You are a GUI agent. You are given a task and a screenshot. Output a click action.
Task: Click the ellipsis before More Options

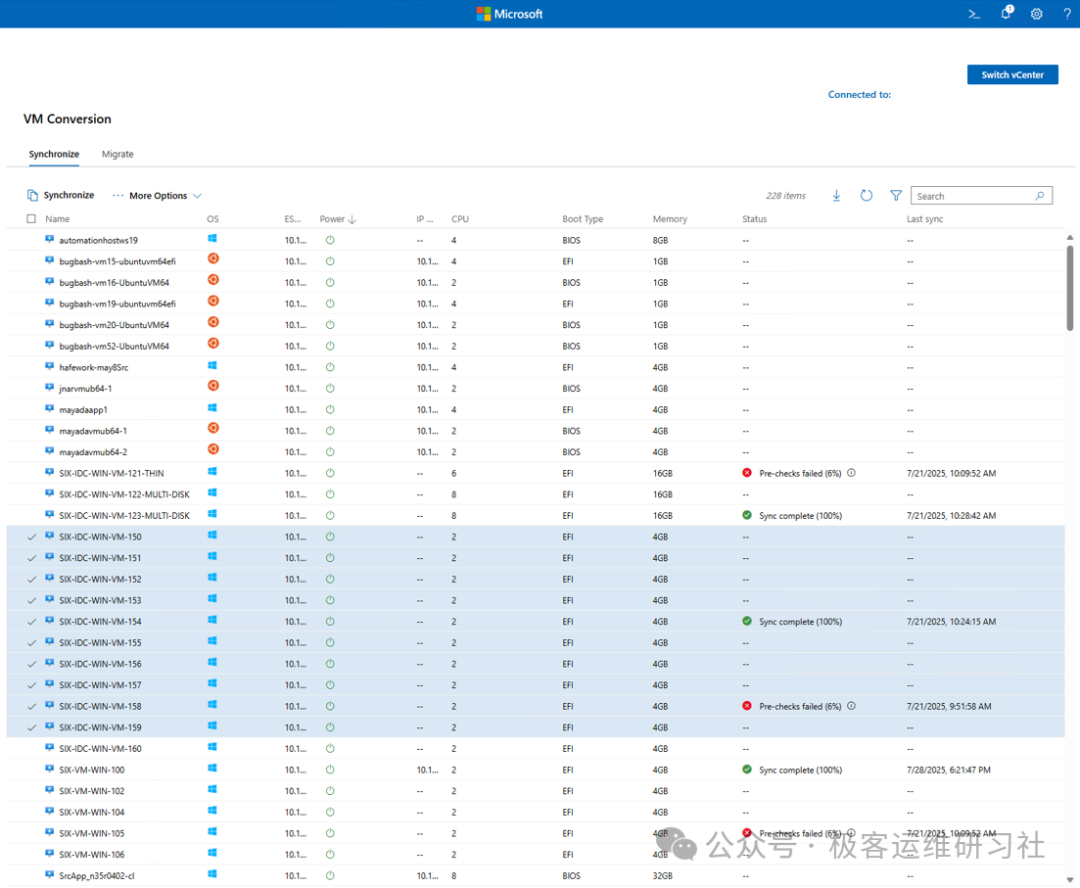pyautogui.click(x=118, y=196)
